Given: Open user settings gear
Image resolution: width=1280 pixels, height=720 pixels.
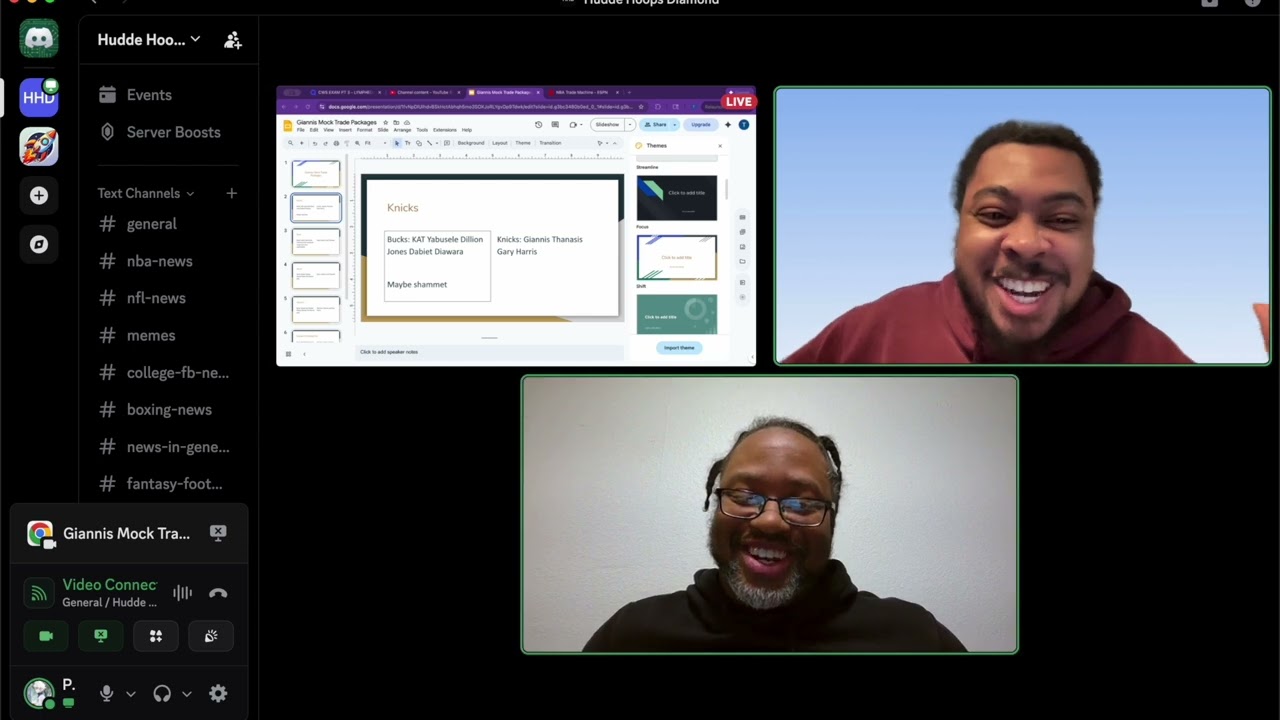Looking at the screenshot, I should pos(218,693).
